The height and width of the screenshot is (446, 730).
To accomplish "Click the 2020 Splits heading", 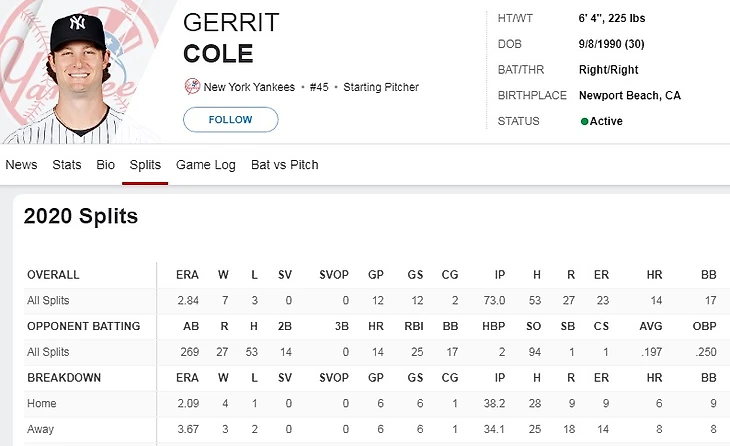I will coord(81,216).
